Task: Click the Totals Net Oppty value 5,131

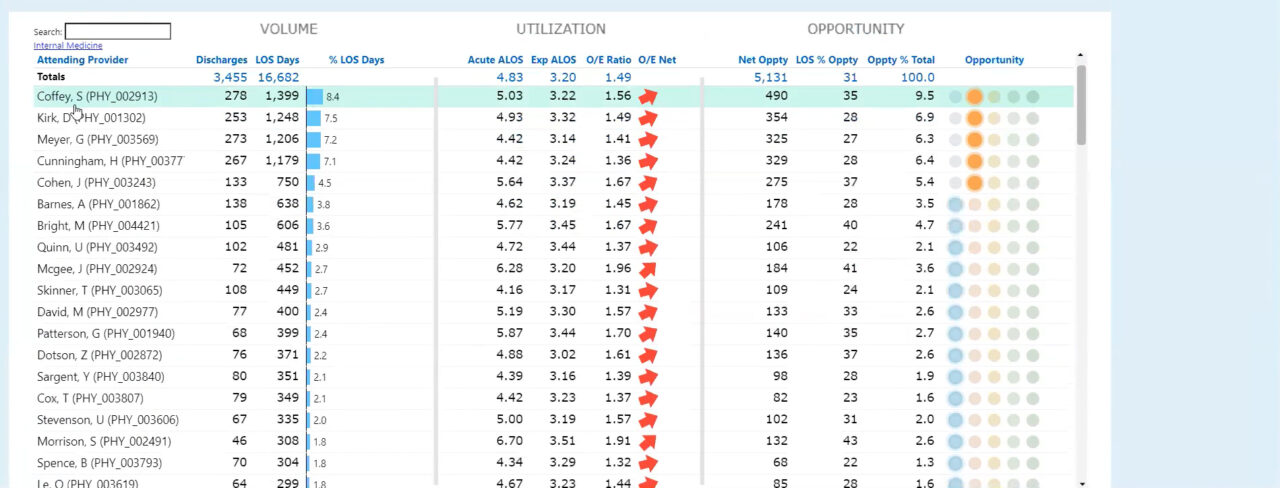Action: pos(771,77)
